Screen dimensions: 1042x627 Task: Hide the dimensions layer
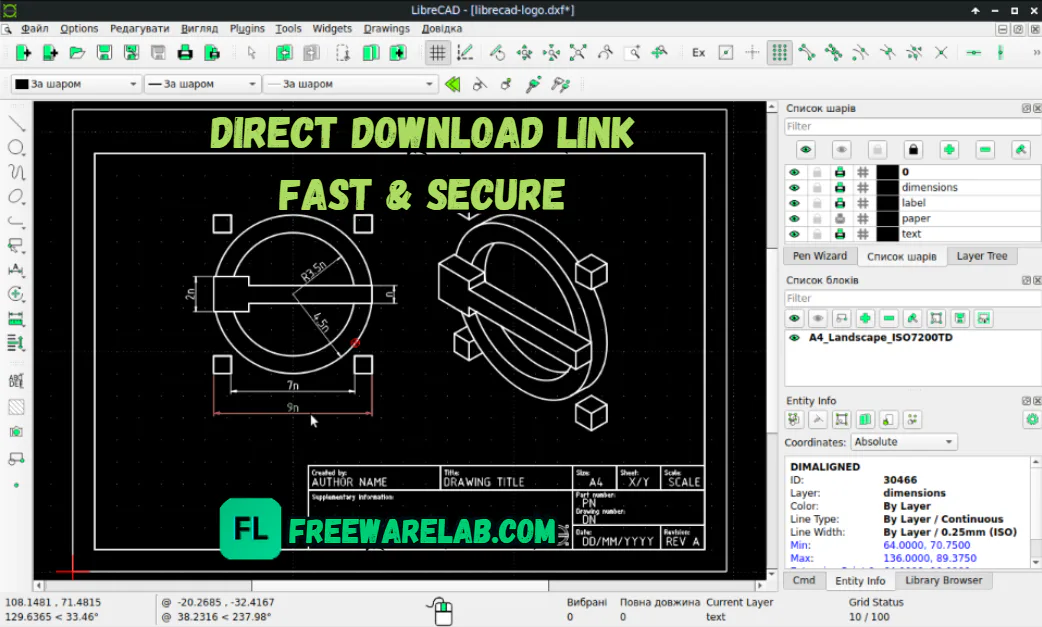(x=794, y=187)
